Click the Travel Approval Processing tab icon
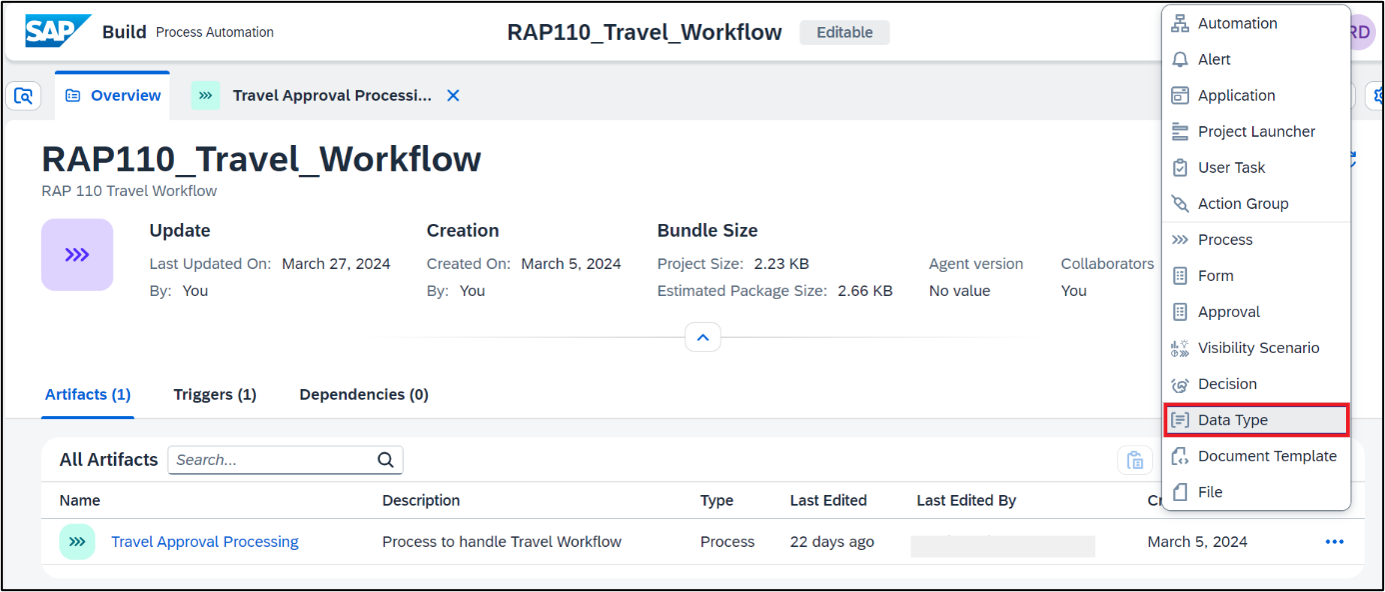This screenshot has height=592, width=1385. click(206, 96)
